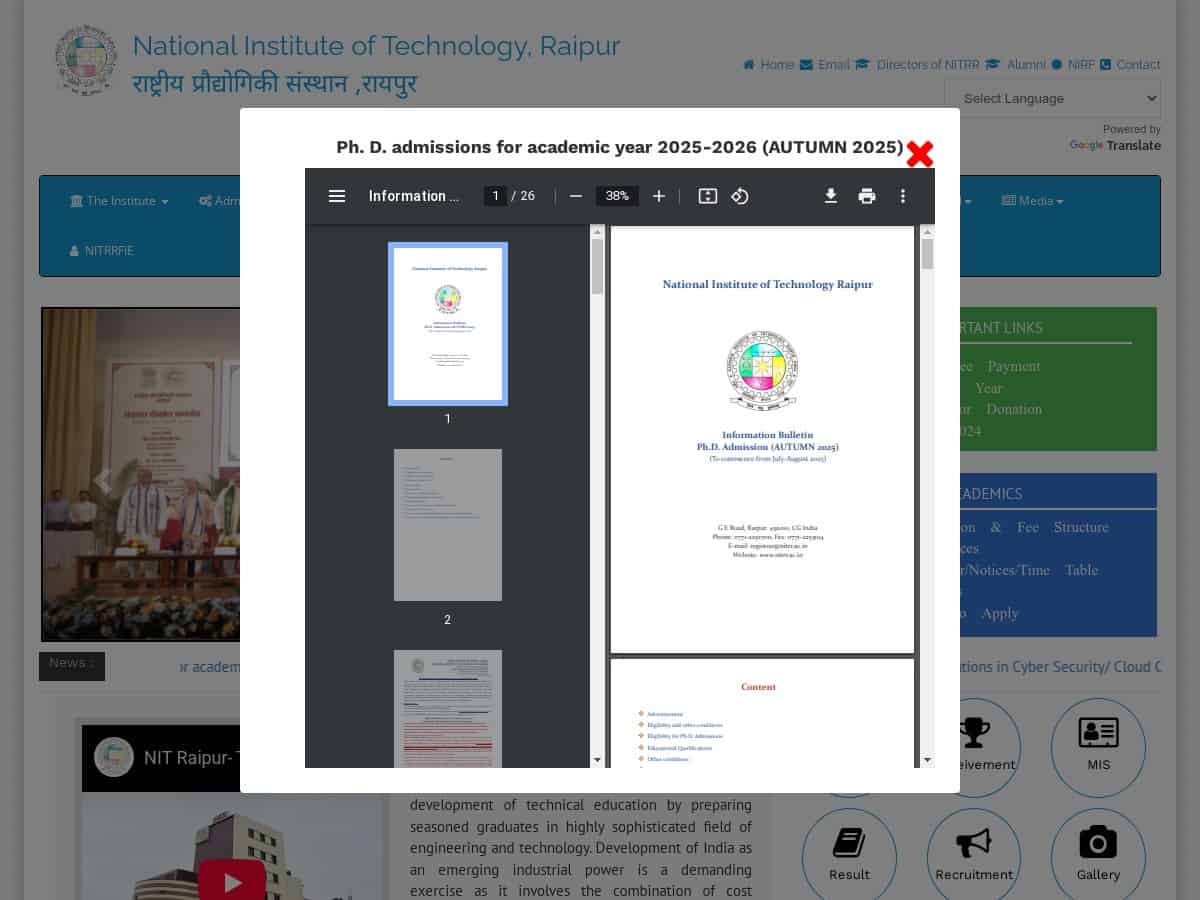Image resolution: width=1200 pixels, height=900 pixels.
Task: Toggle the PDF sidebar menu icon
Action: [337, 196]
